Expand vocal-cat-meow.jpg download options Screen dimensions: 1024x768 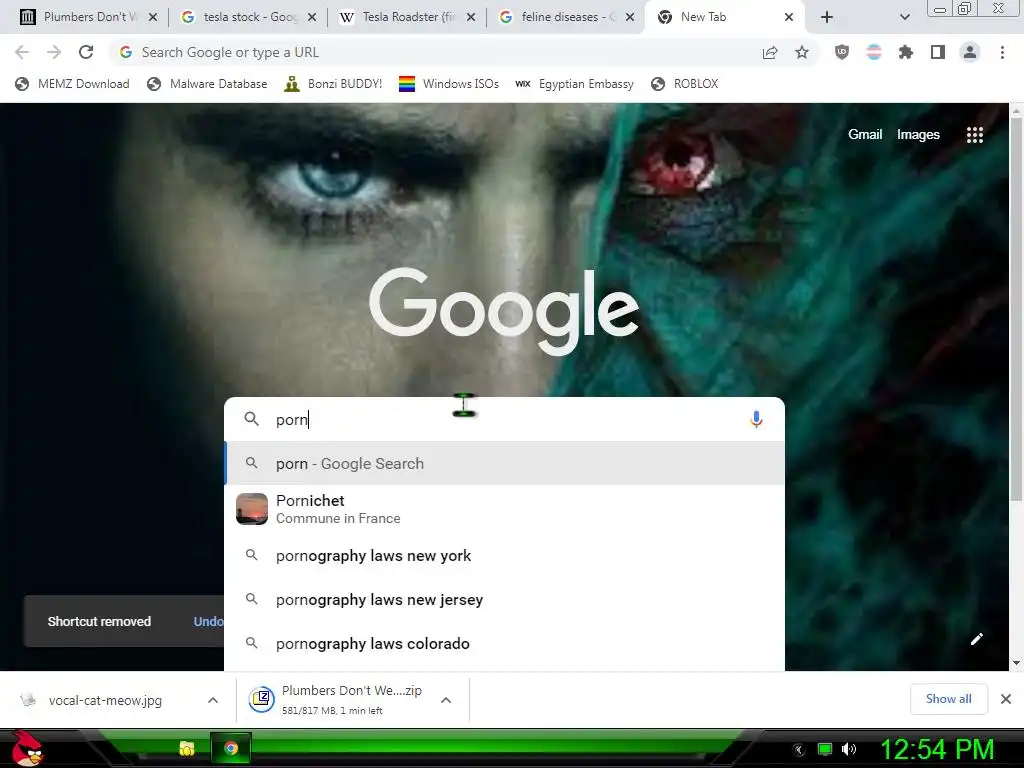[213, 700]
